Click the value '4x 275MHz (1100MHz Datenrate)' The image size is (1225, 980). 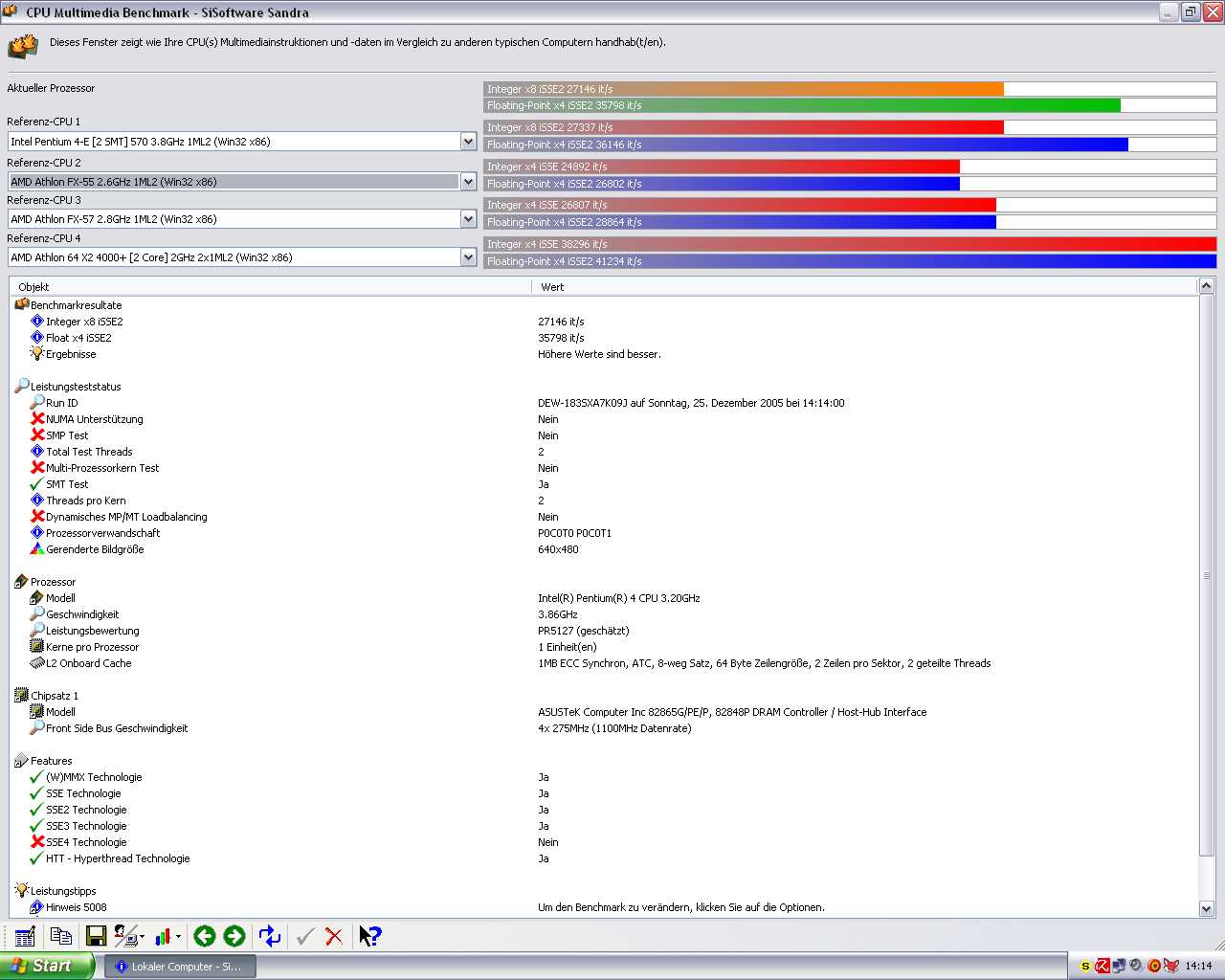tap(614, 728)
